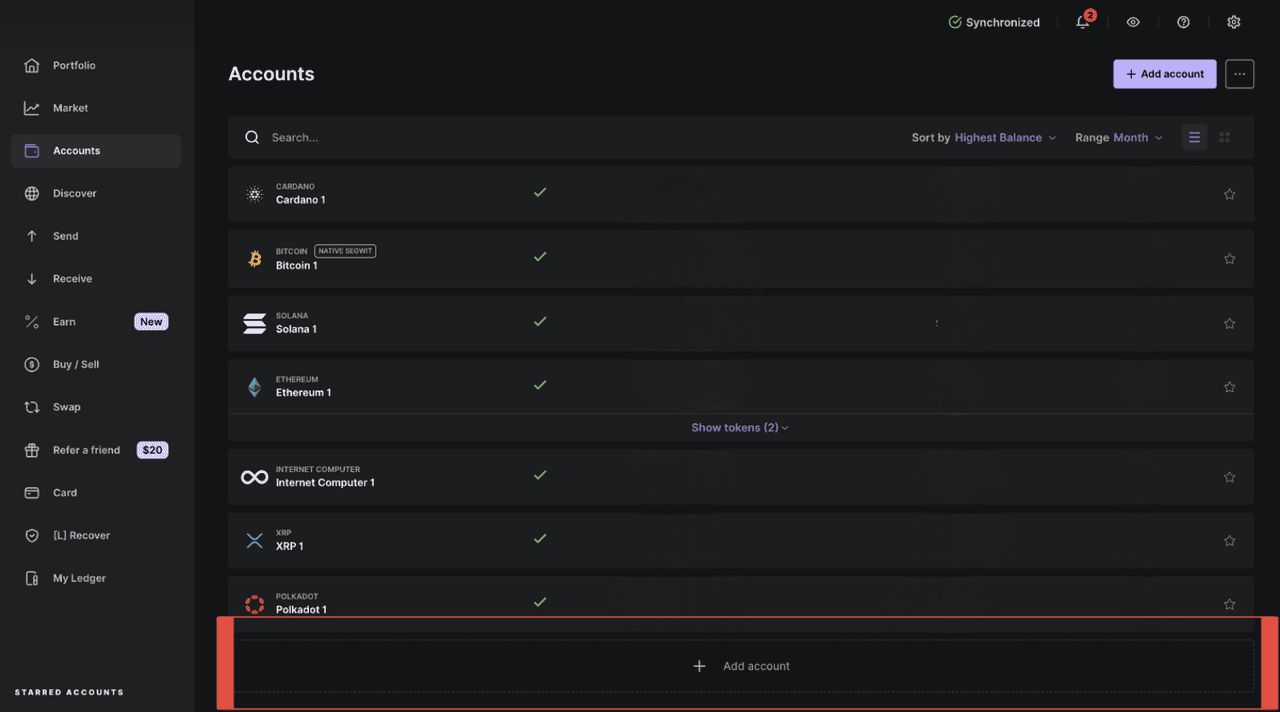This screenshot has height=712, width=1280.
Task: Open My Ledger device manager
Action: [78, 577]
